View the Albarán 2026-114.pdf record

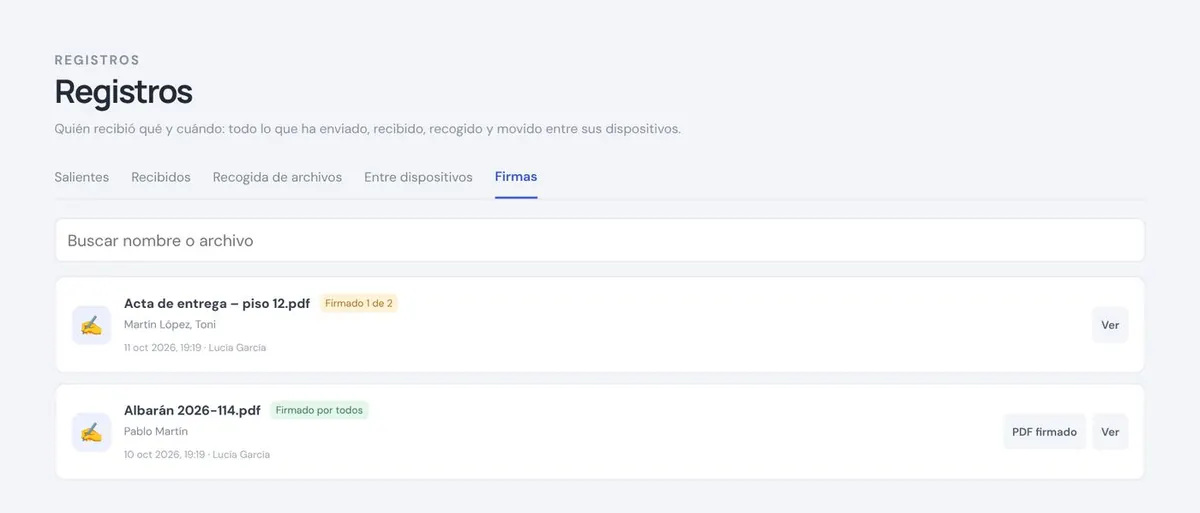tap(1110, 432)
